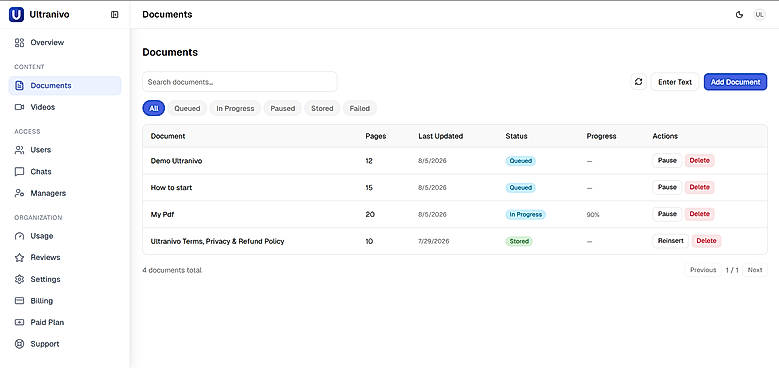Click the Queued badge for How to start
The image size is (779, 368).
pos(521,188)
